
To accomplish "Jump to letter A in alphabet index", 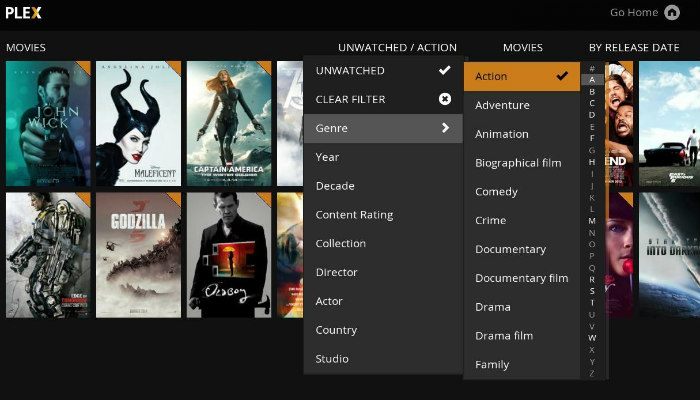I will (x=592, y=79).
